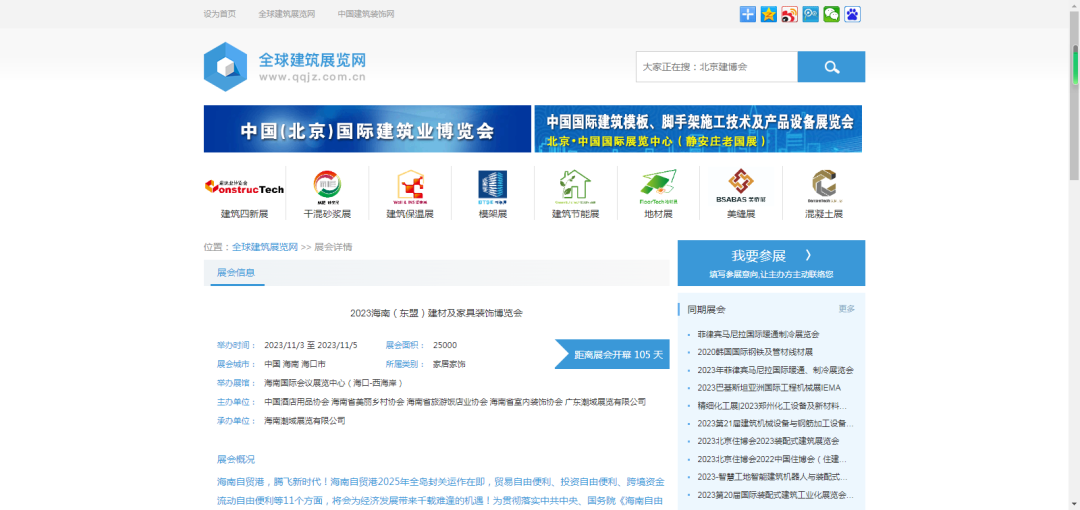The image size is (1080, 510).
Task: Open the 模架展 logo
Action: point(492,187)
